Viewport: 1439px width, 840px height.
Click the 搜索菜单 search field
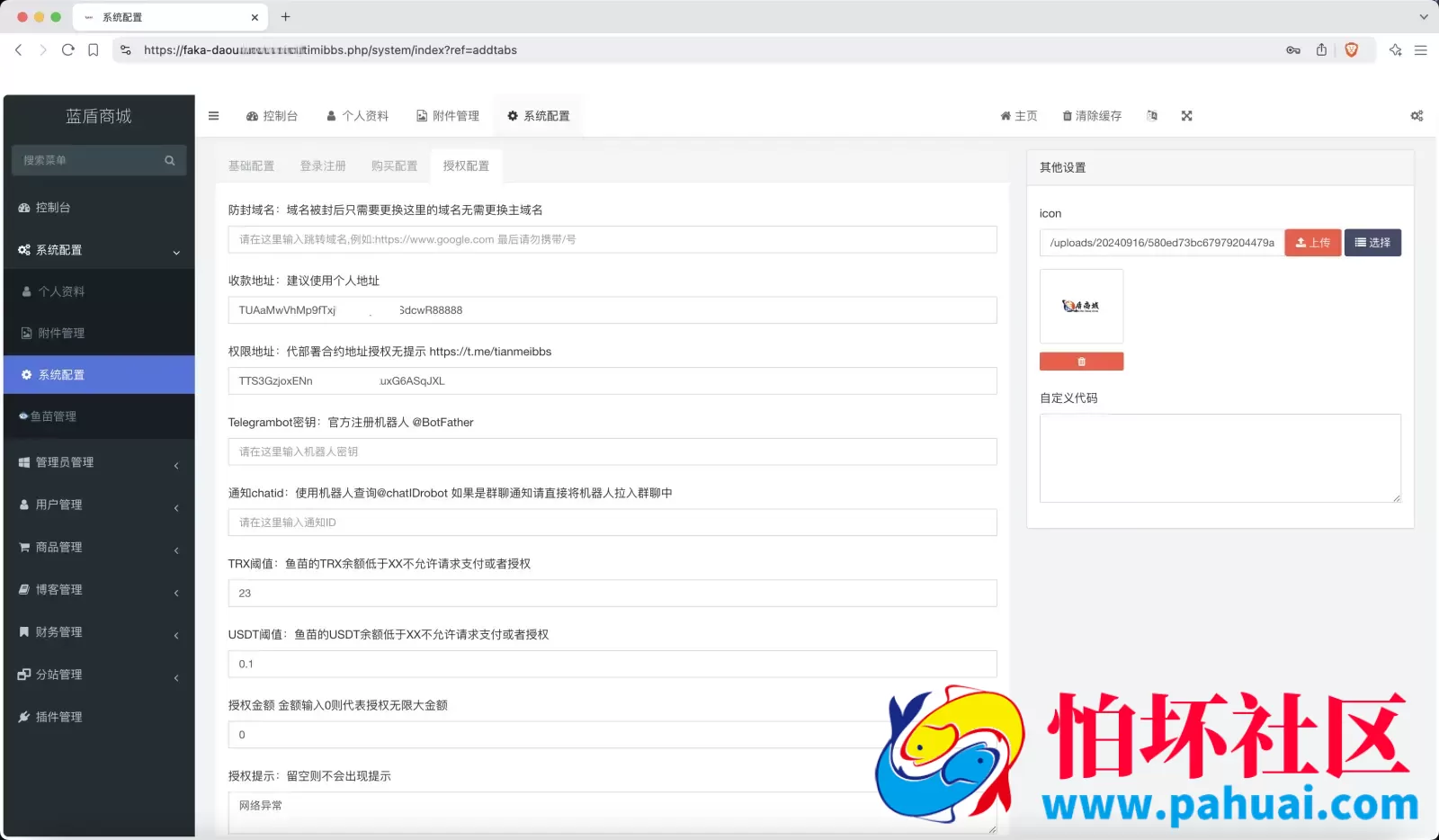pos(86,160)
